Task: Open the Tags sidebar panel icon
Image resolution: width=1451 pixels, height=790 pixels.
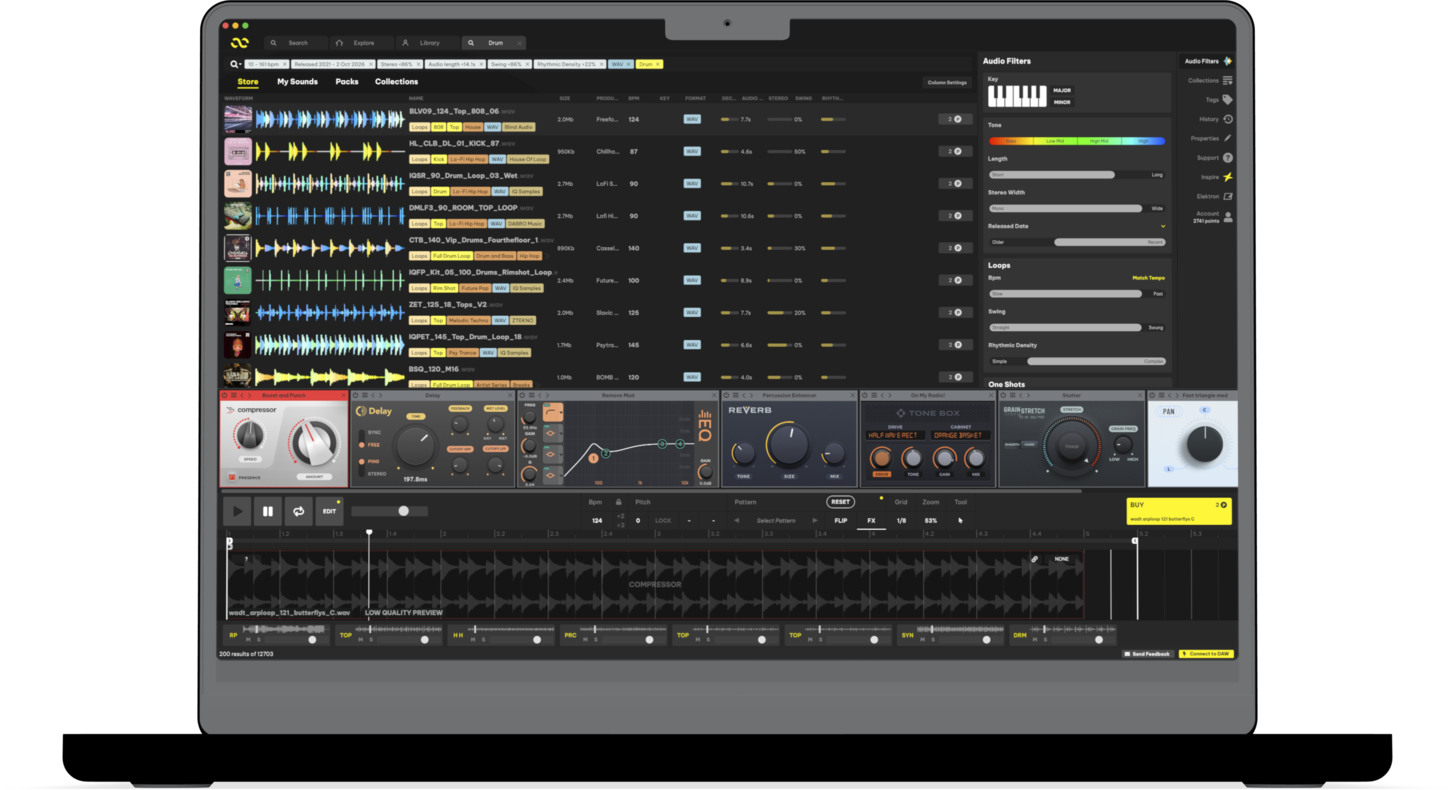Action: click(x=1227, y=100)
